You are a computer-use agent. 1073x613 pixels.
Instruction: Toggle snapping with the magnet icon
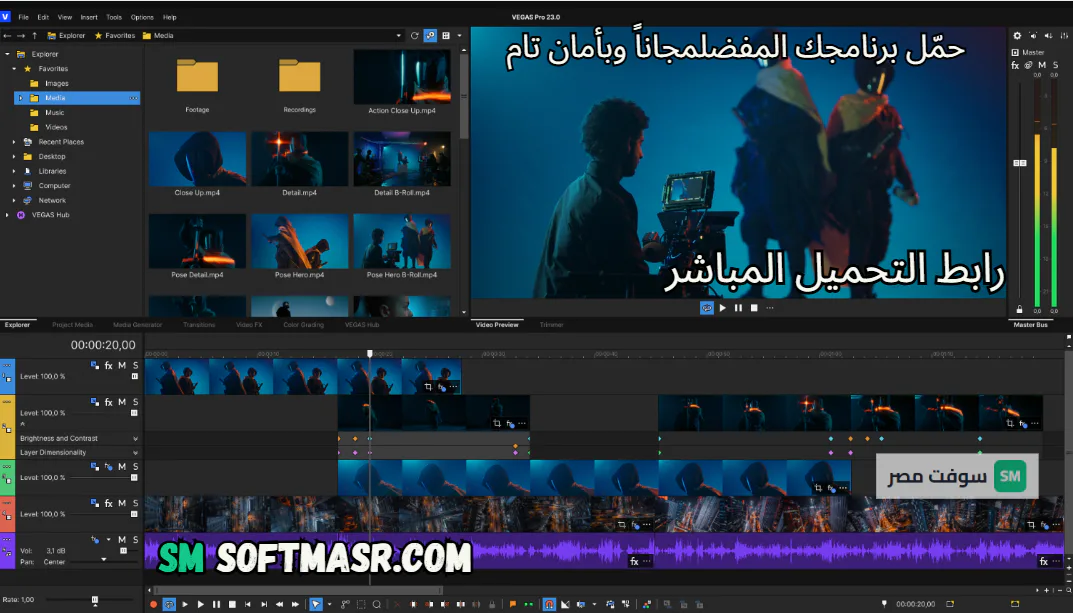549,605
